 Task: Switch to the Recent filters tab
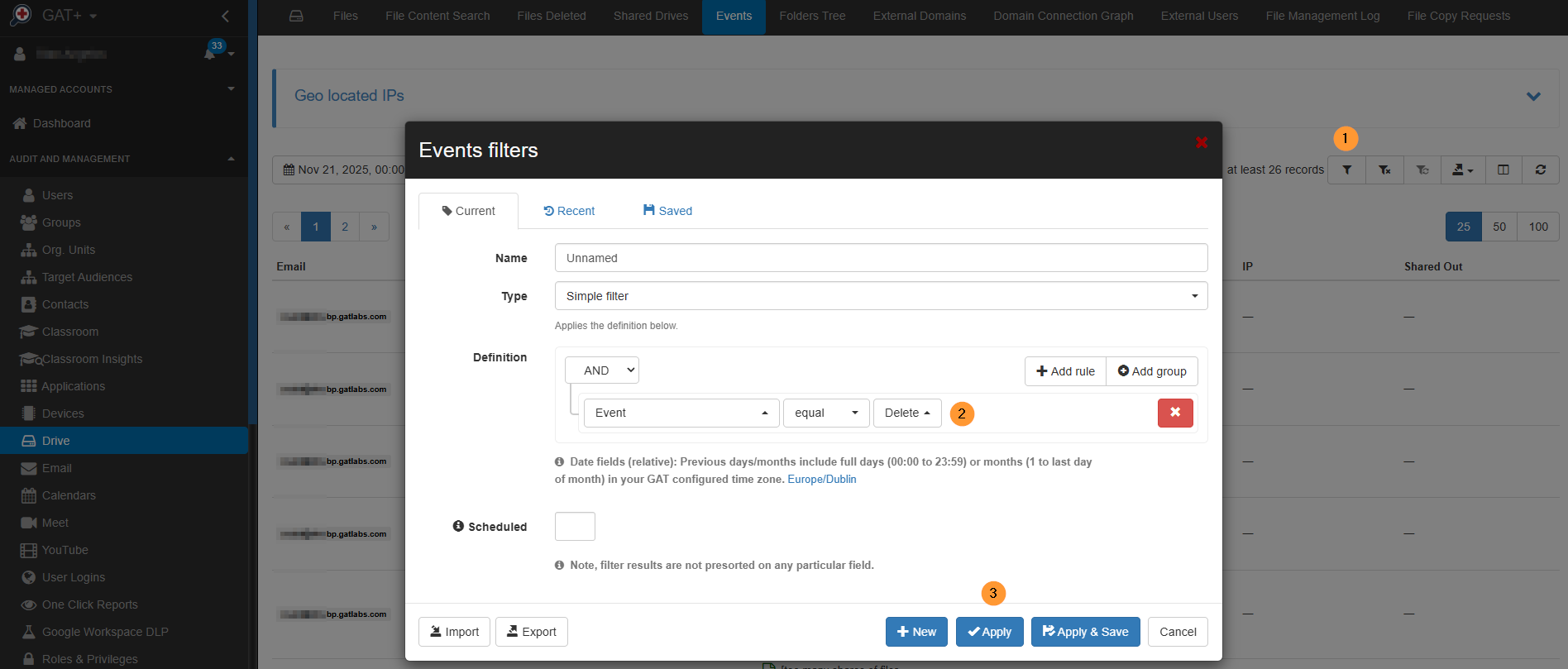point(569,211)
